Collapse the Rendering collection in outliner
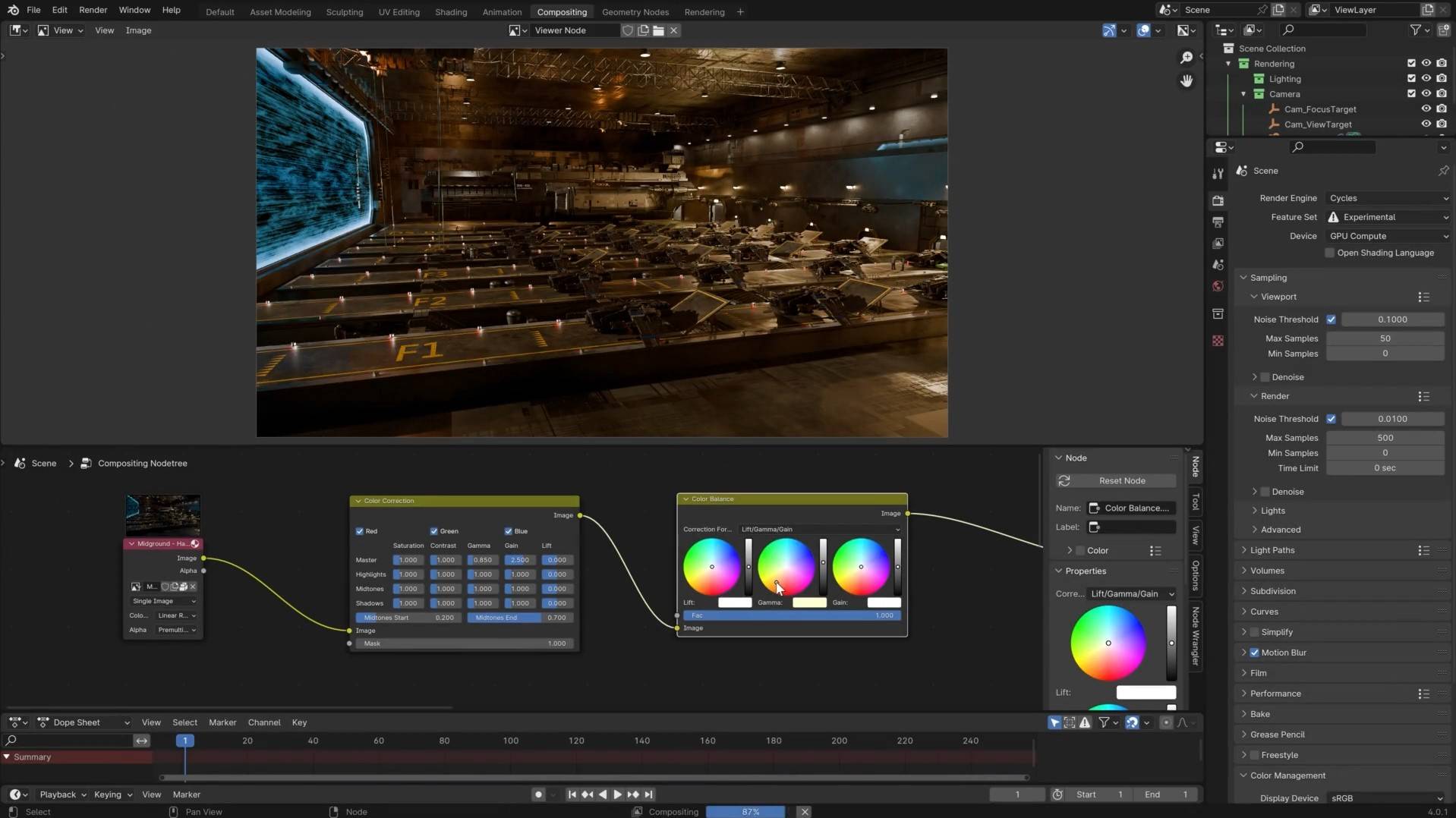The height and width of the screenshot is (818, 1456). [1228, 64]
